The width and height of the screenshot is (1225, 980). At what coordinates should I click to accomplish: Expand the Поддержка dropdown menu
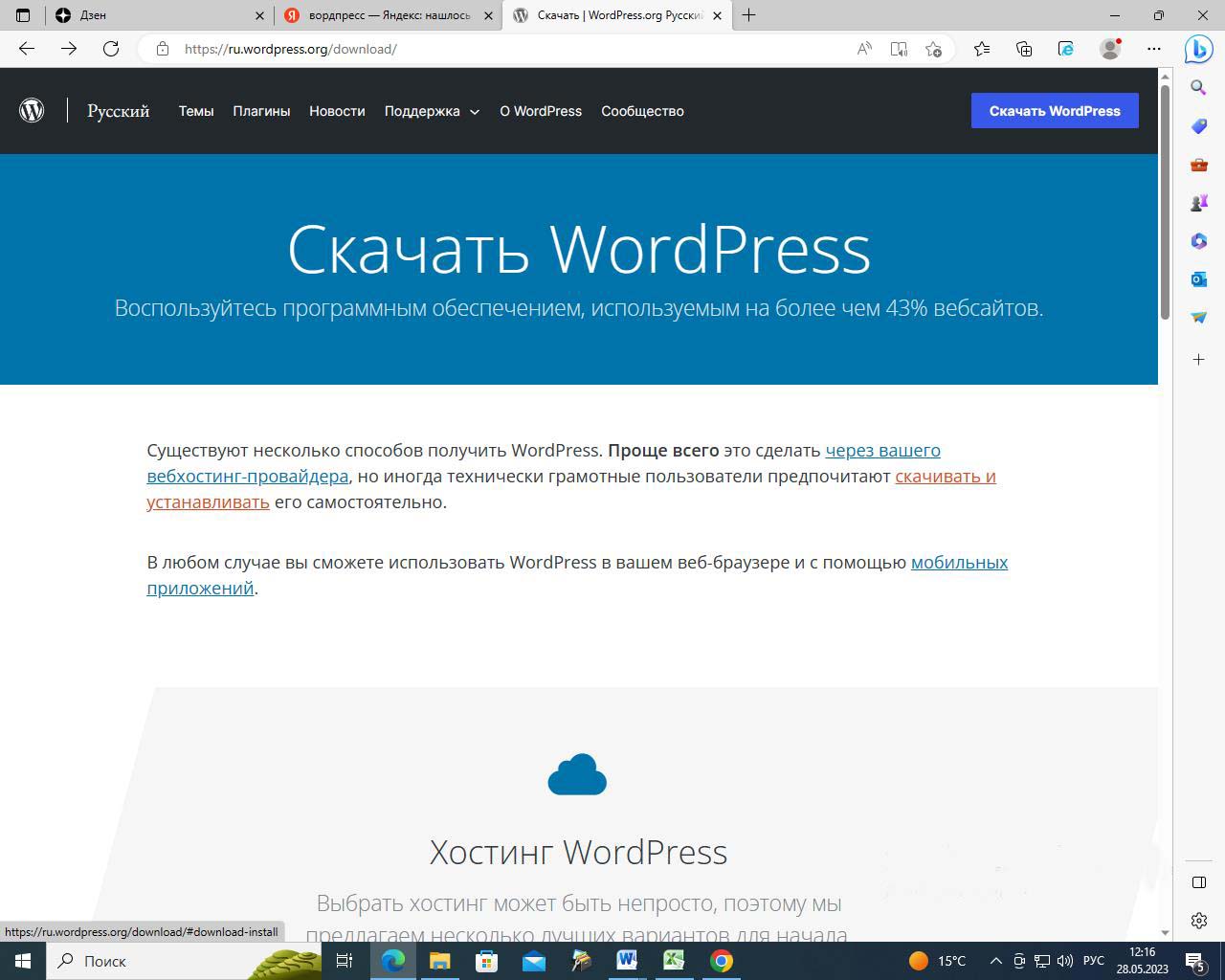pos(432,111)
